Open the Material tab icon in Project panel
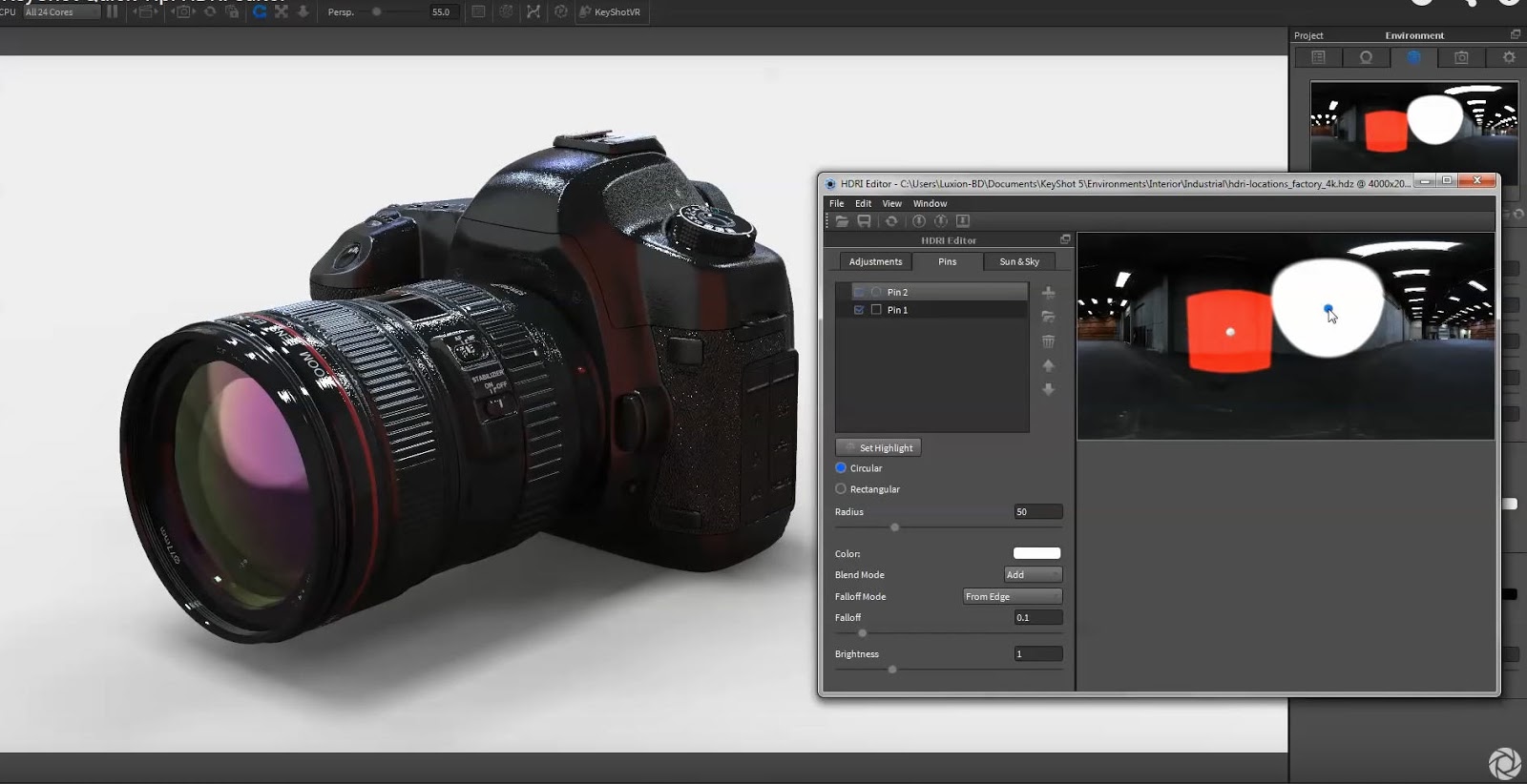Image resolution: width=1527 pixels, height=784 pixels. tap(1366, 57)
